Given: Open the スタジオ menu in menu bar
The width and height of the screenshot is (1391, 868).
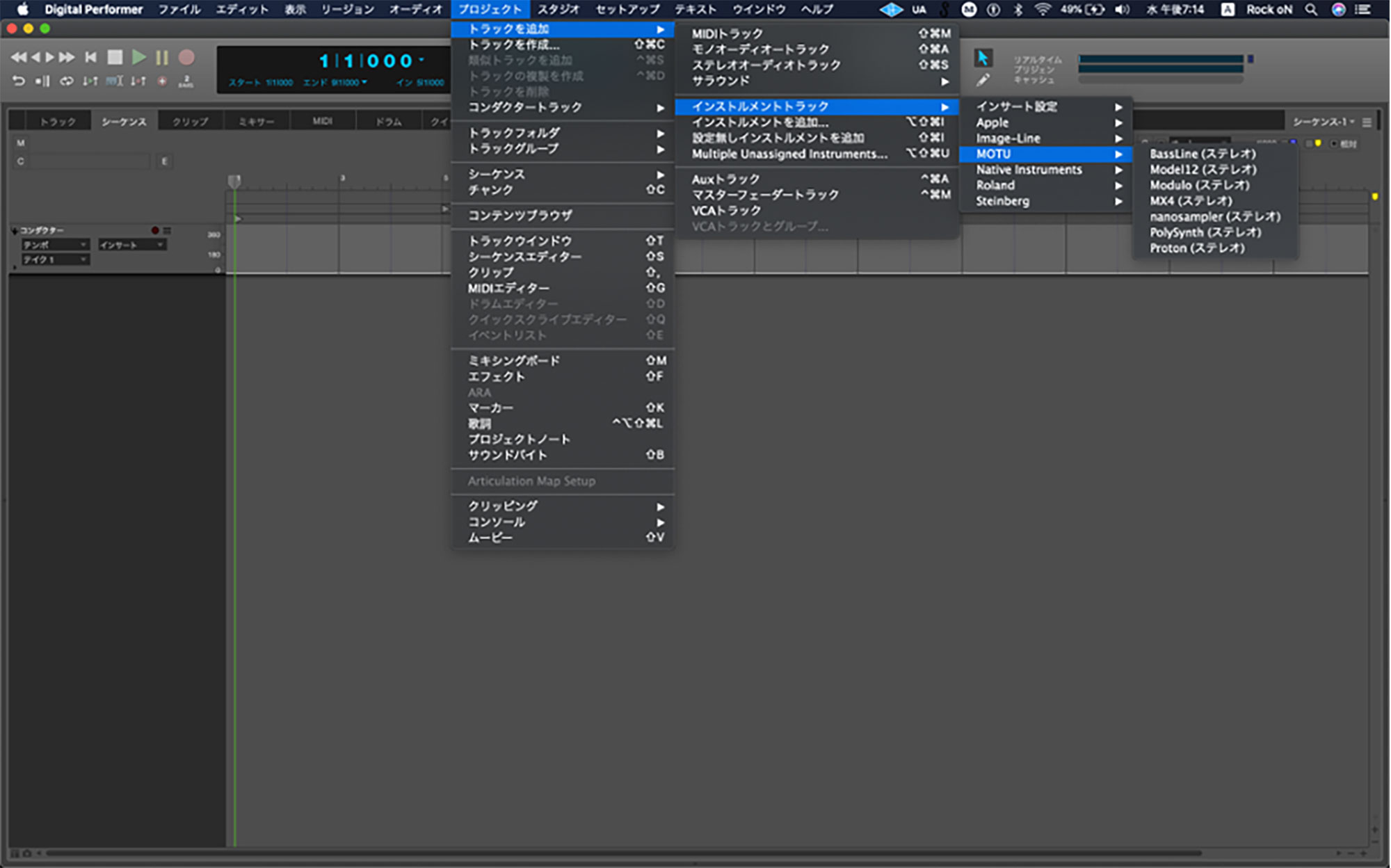Looking at the screenshot, I should point(558,9).
